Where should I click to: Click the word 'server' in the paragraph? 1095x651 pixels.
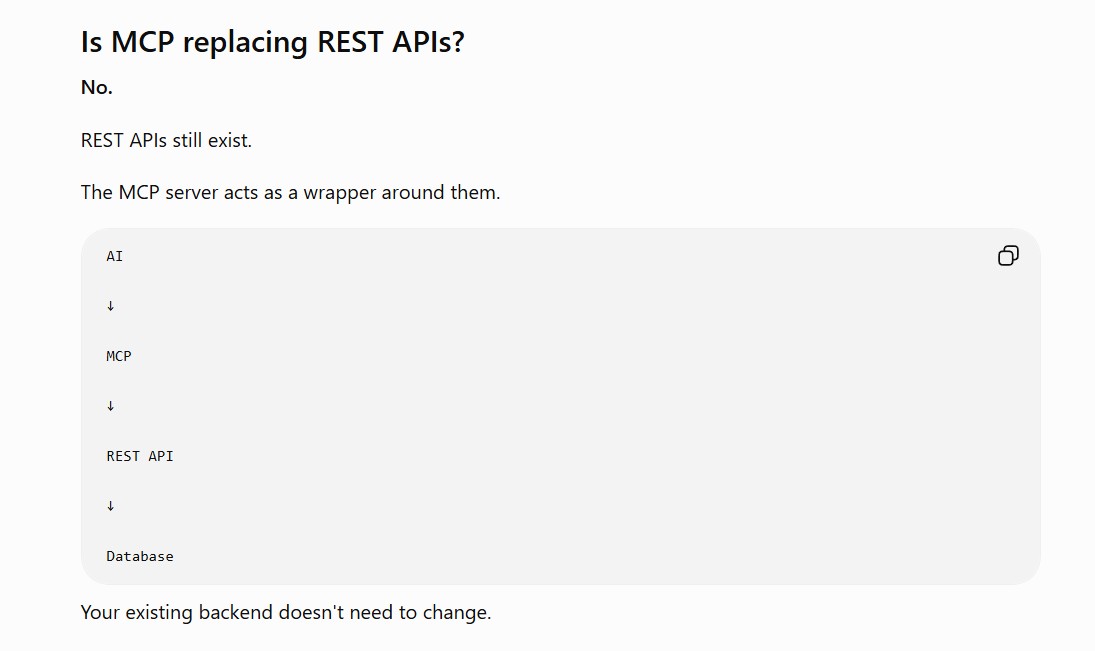tap(191, 193)
